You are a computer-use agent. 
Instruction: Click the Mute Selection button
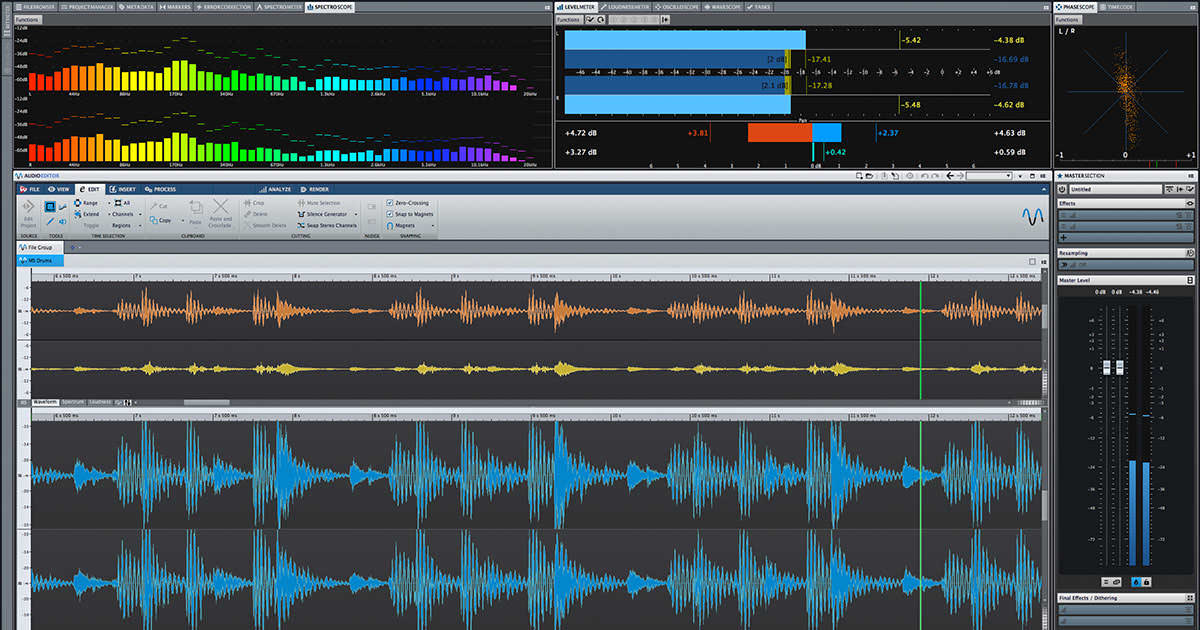(319, 203)
